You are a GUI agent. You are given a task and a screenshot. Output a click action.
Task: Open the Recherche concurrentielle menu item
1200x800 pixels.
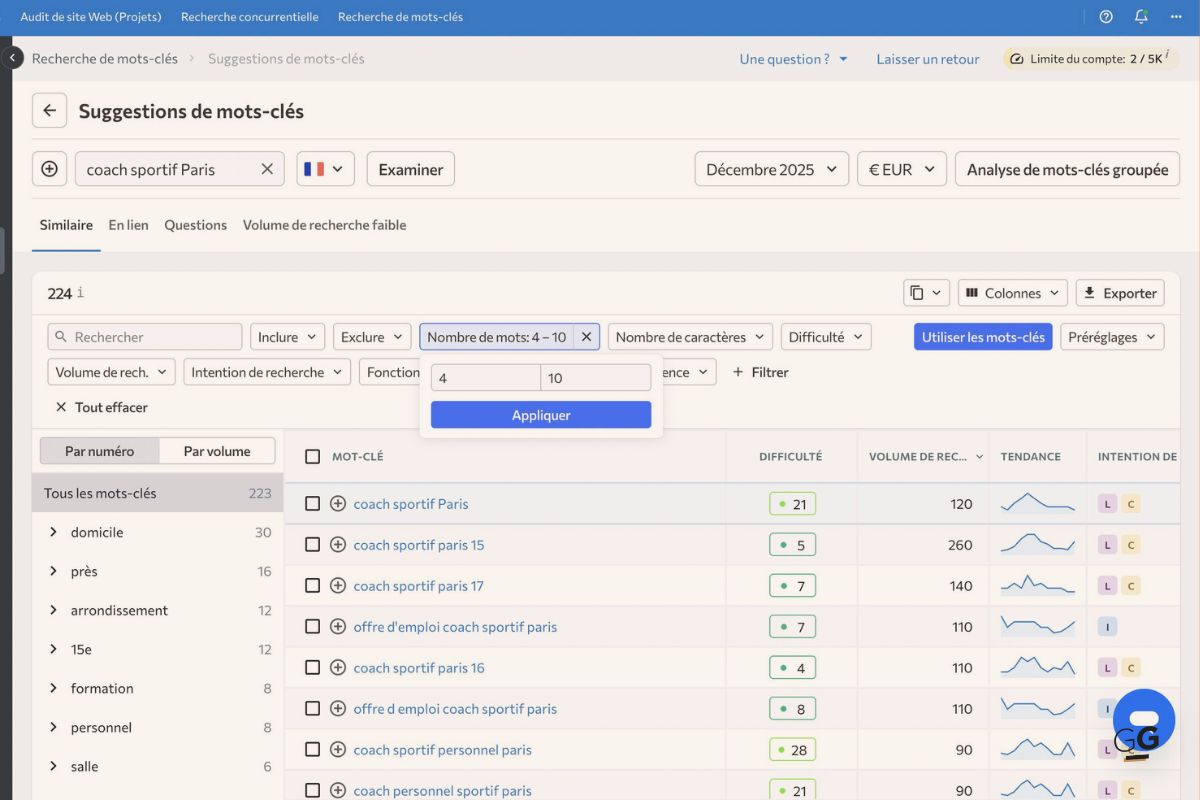point(249,16)
